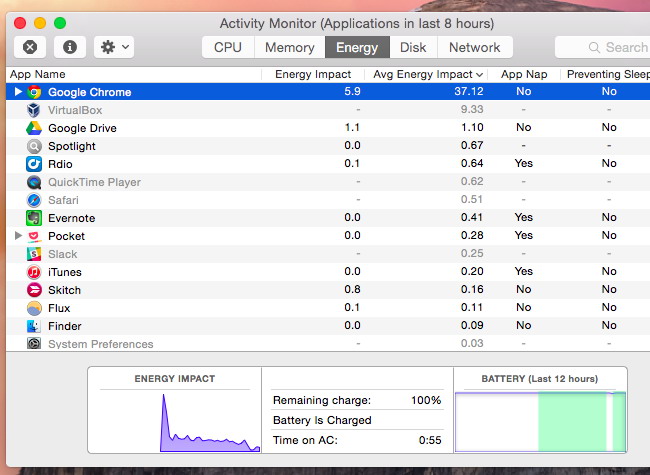Image resolution: width=650 pixels, height=475 pixels.
Task: Sort by Energy Impact column header
Action: pyautogui.click(x=313, y=74)
